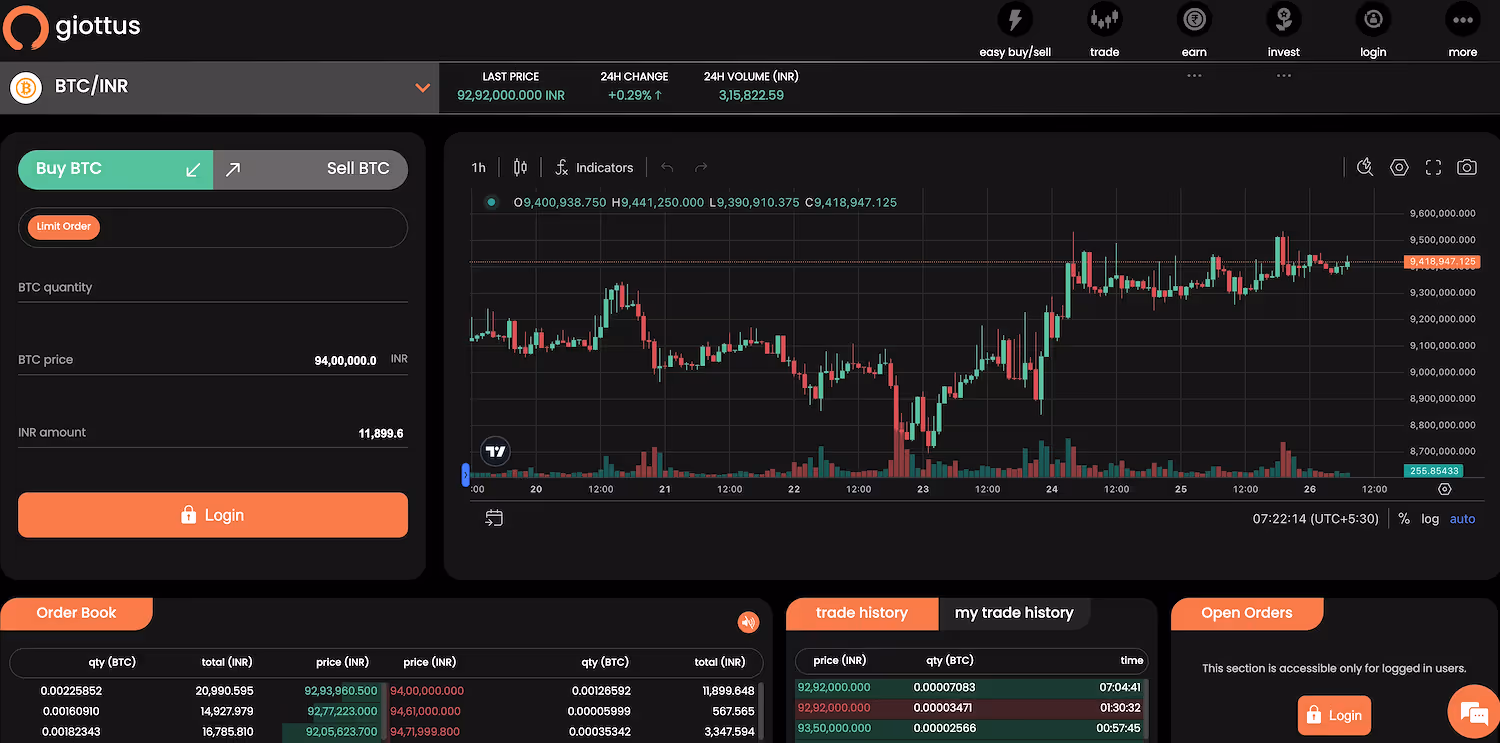Screen dimensions: 1500x743
Task: Open the 1h timeframe dropdown
Action: (479, 167)
